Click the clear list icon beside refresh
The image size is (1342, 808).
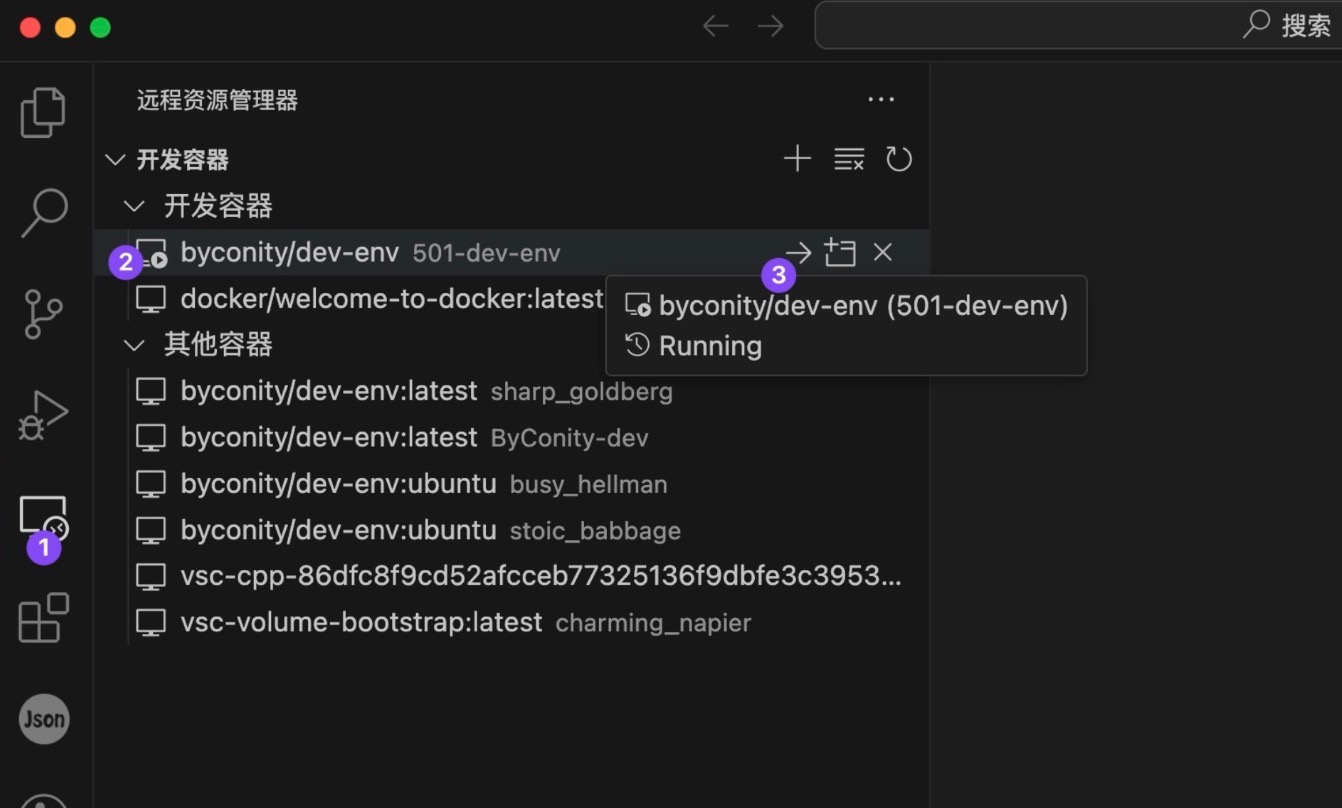tap(849, 159)
